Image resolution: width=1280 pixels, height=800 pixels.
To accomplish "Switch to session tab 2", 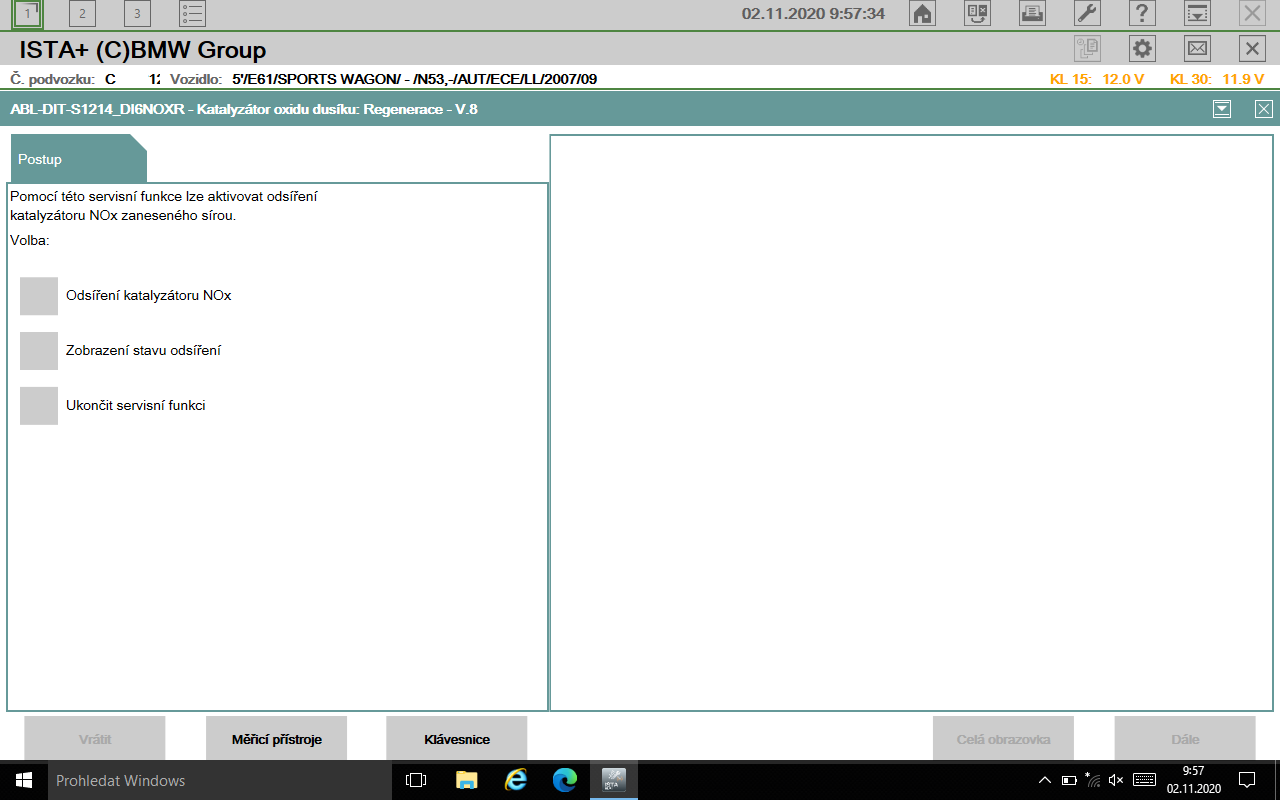I will (x=81, y=13).
